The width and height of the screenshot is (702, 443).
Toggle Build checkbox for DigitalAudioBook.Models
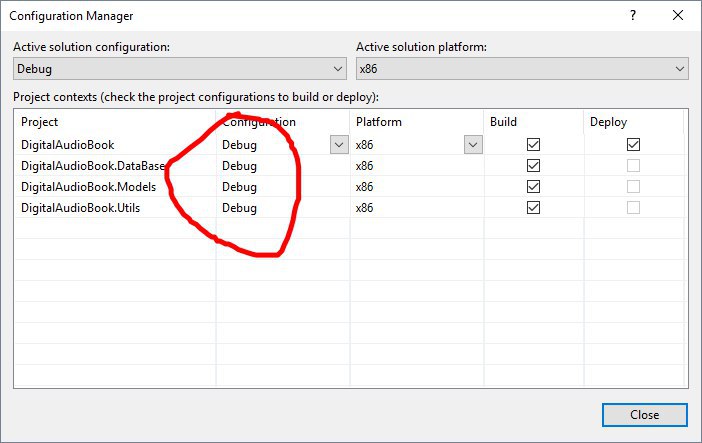tap(533, 186)
